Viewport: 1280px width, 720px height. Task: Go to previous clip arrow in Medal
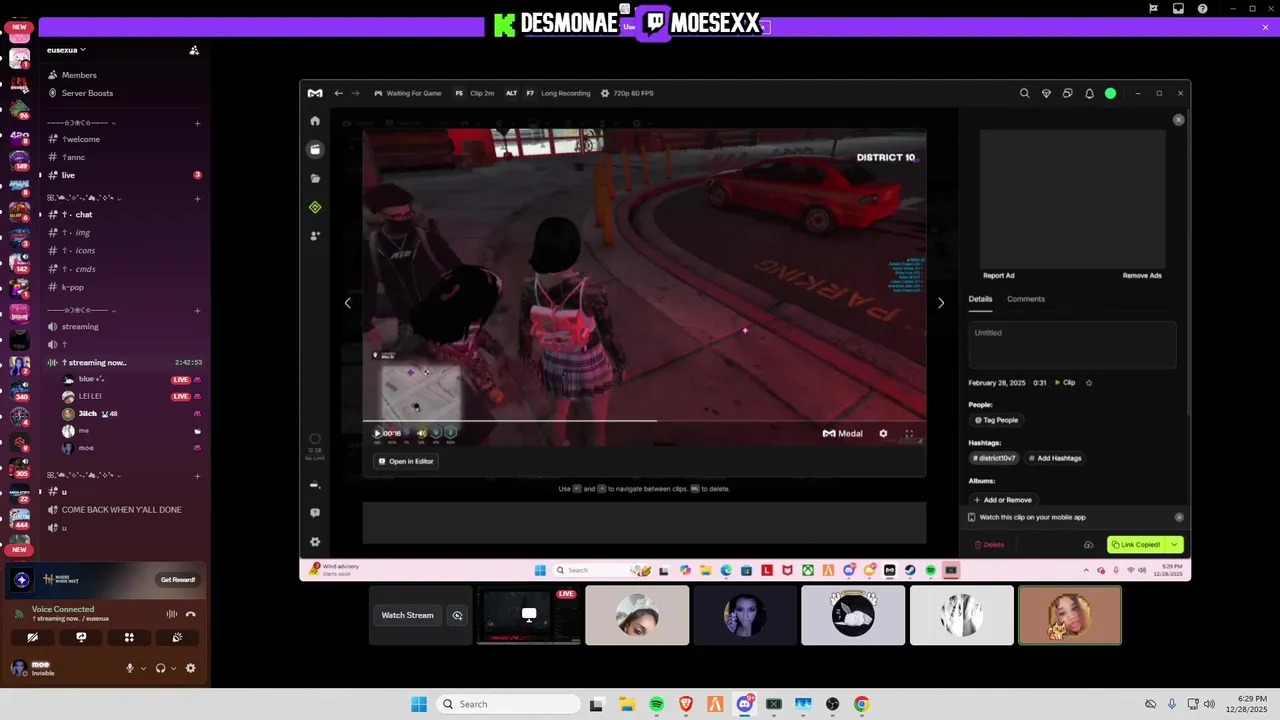(x=347, y=303)
